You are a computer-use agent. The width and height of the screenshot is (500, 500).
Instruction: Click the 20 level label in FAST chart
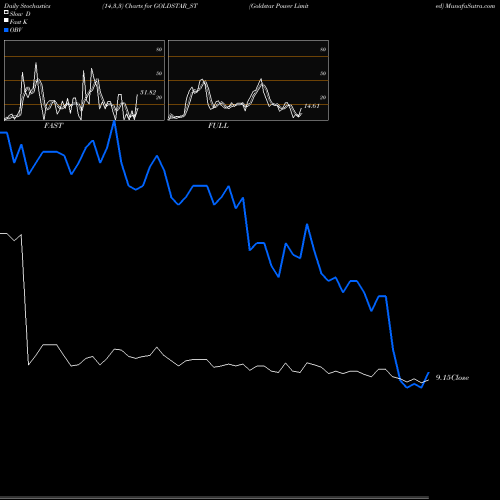click(159, 97)
